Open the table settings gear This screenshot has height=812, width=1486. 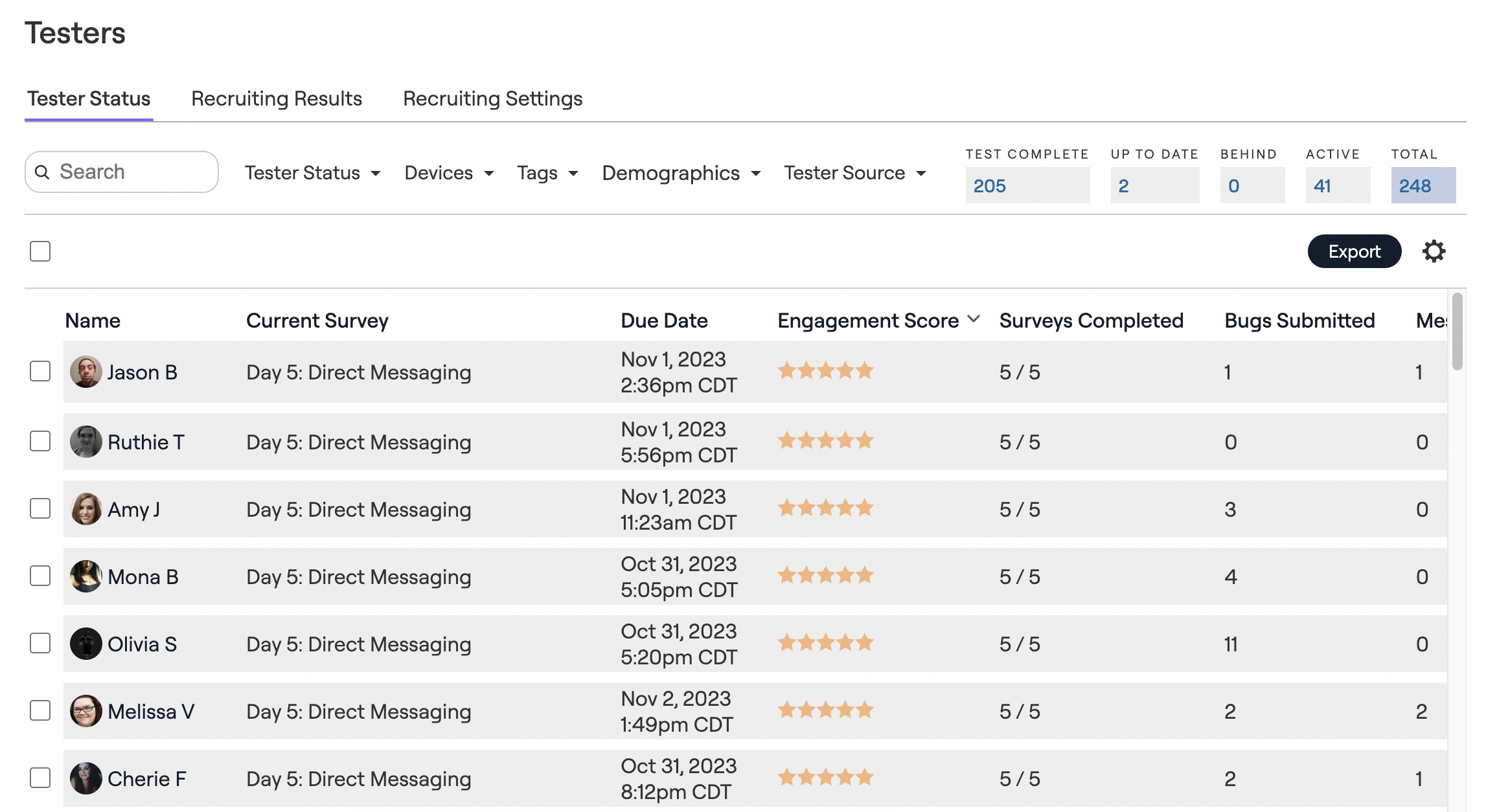[x=1434, y=251]
